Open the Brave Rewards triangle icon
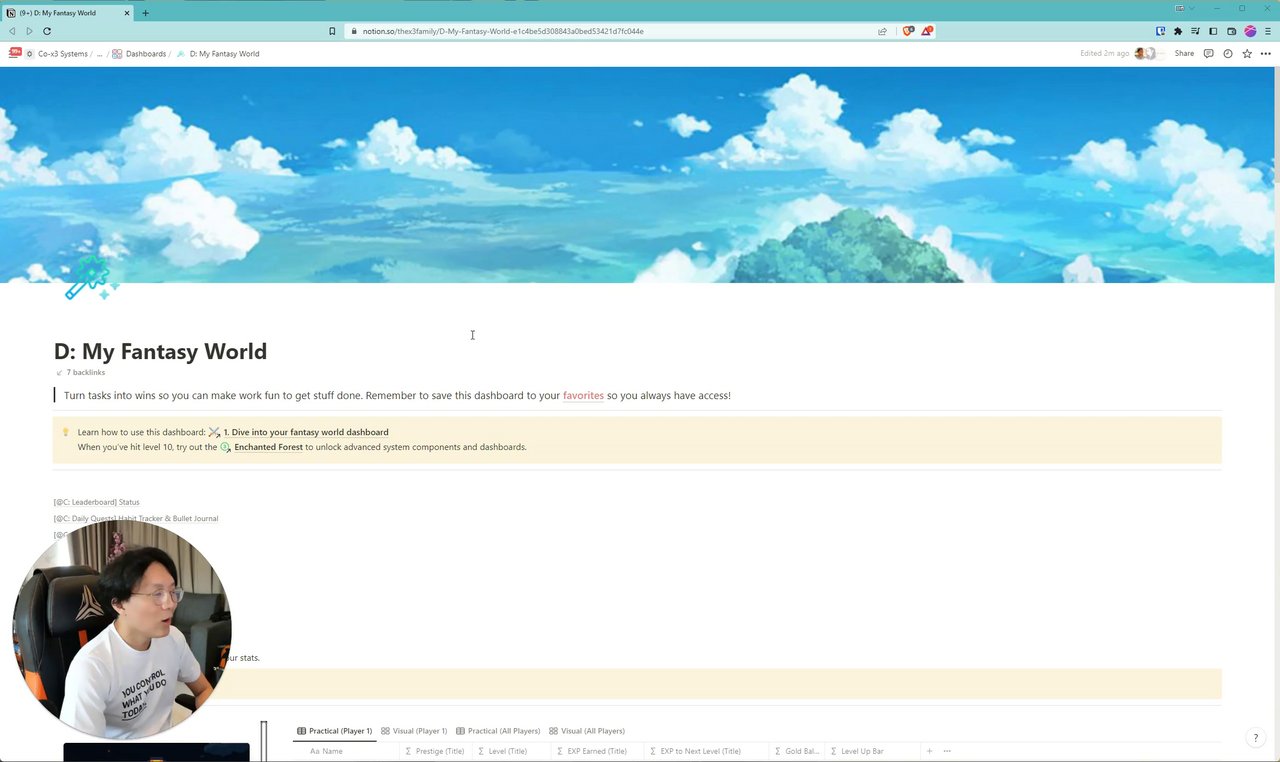1280x762 pixels. coord(926,31)
